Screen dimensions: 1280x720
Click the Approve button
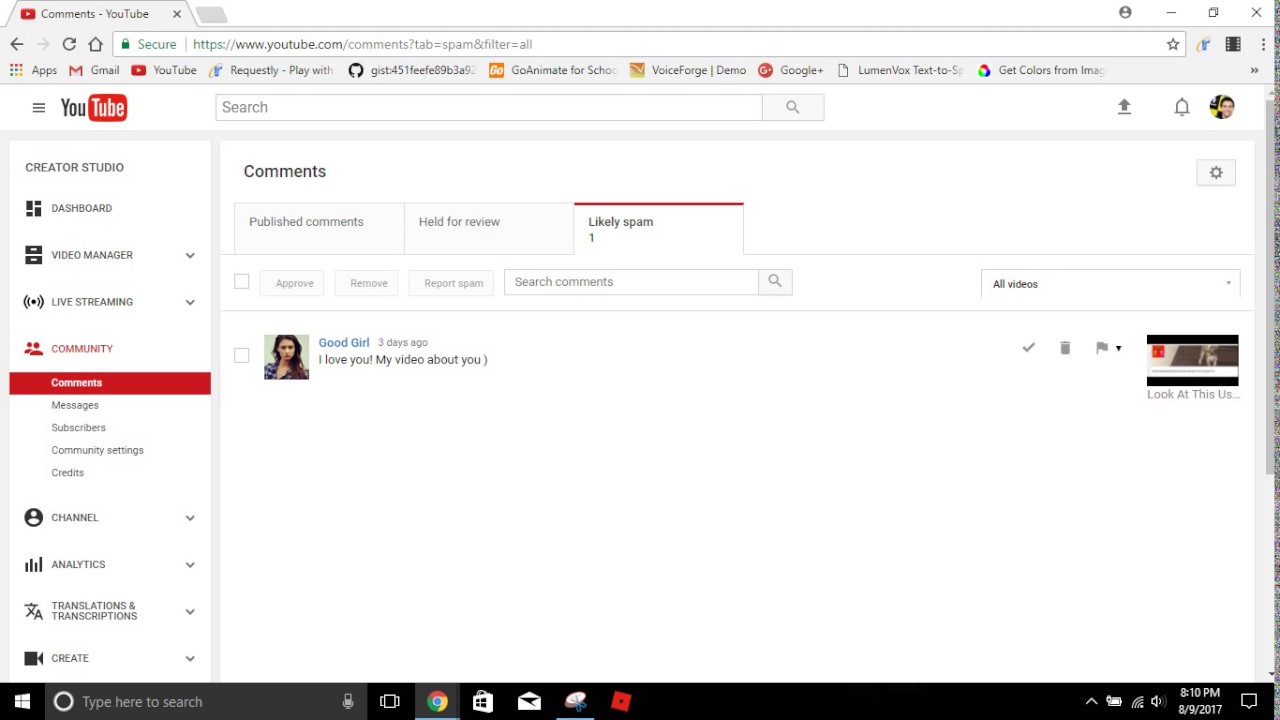pos(294,283)
